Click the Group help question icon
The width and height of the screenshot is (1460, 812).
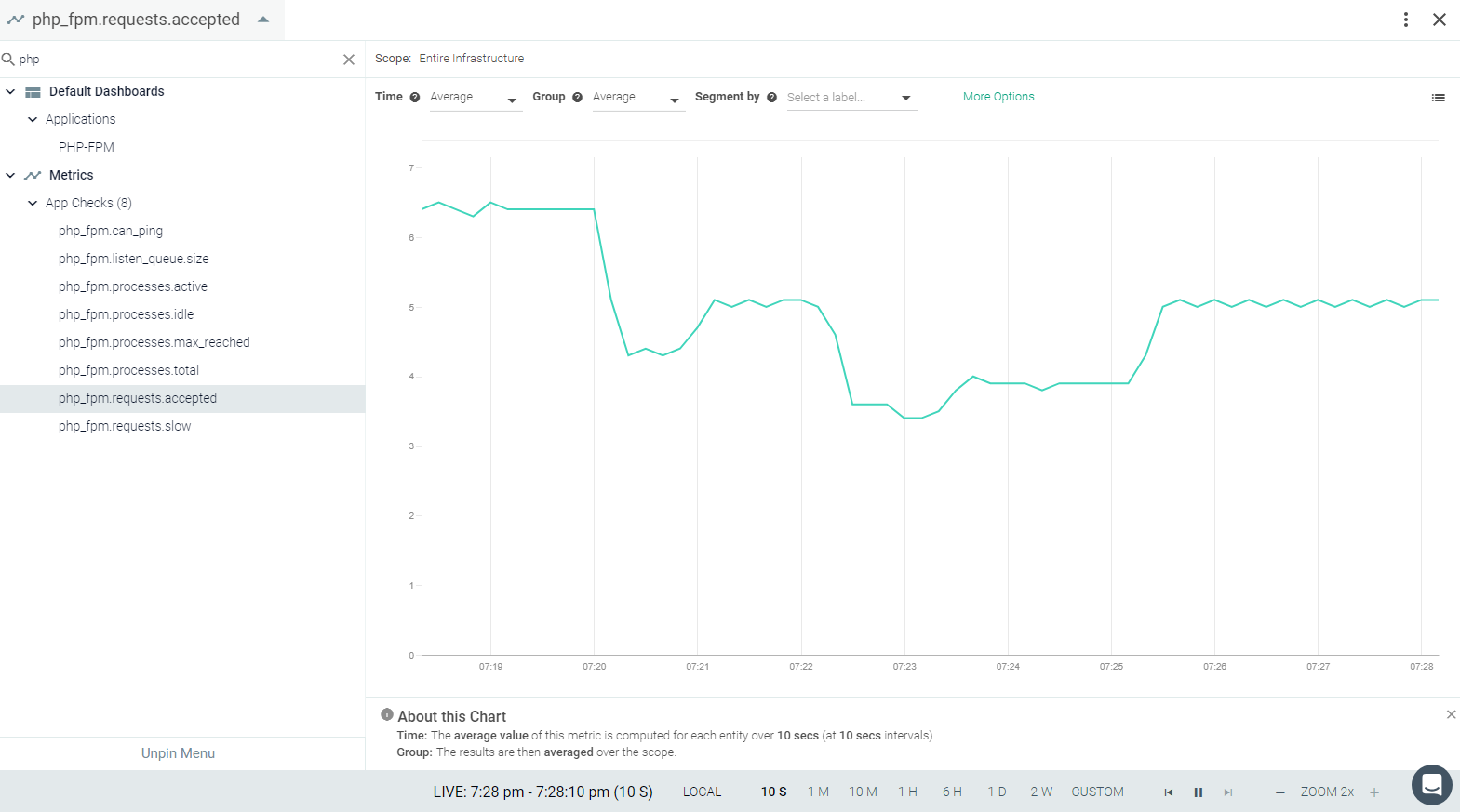(577, 97)
